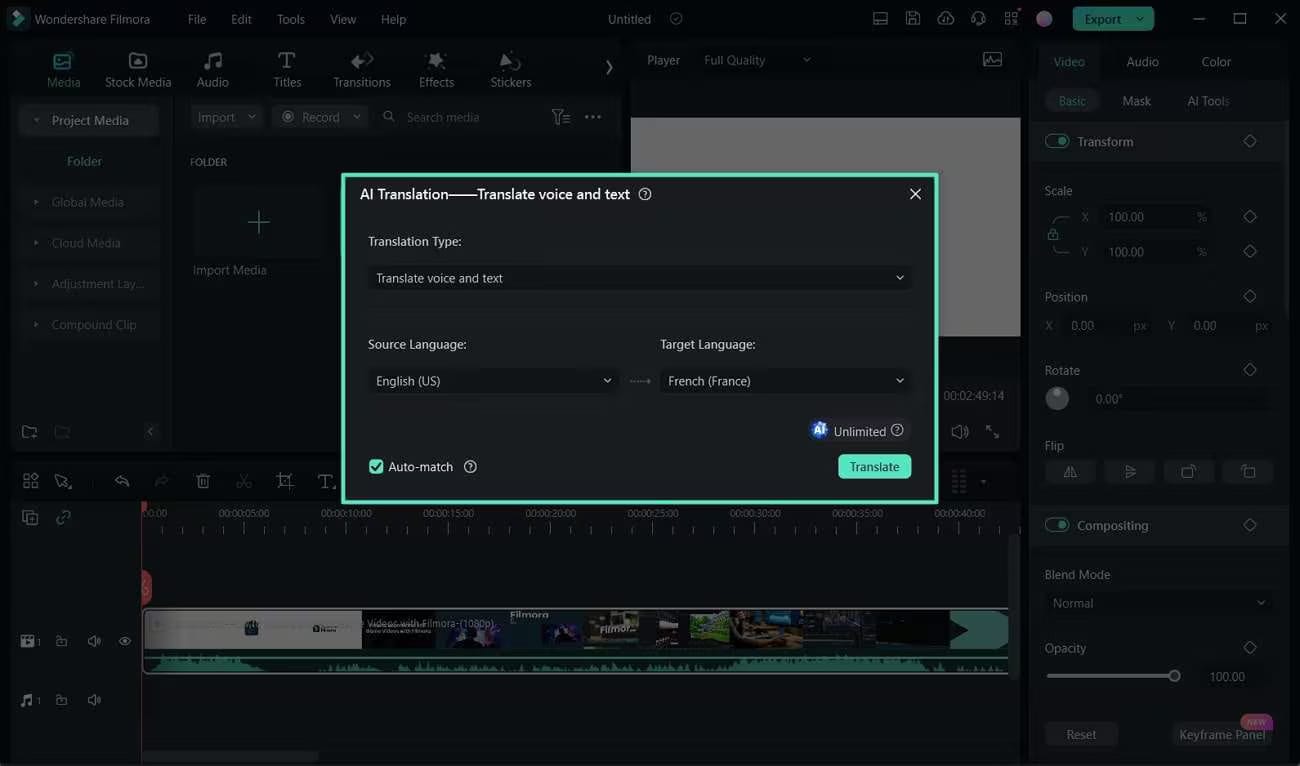Open the Tools menu
The height and width of the screenshot is (766, 1300).
291,19
